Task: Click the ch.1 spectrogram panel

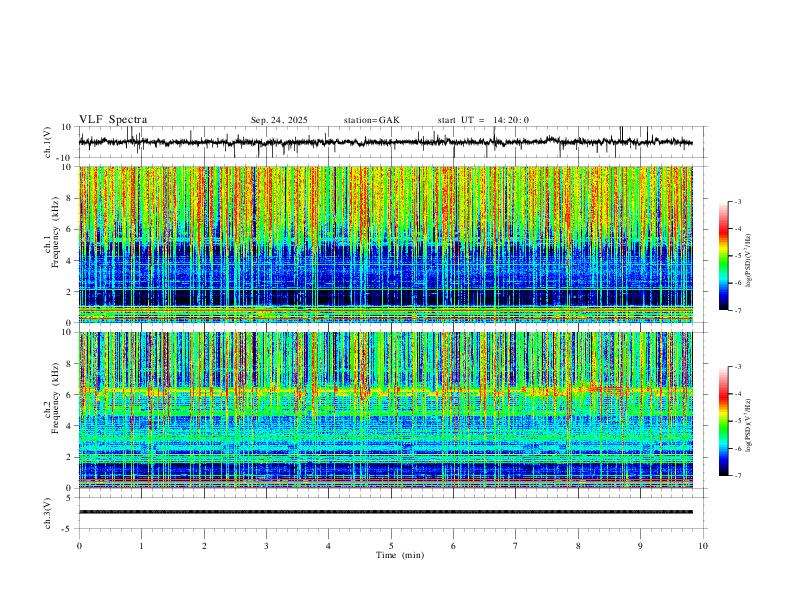Action: 386,244
